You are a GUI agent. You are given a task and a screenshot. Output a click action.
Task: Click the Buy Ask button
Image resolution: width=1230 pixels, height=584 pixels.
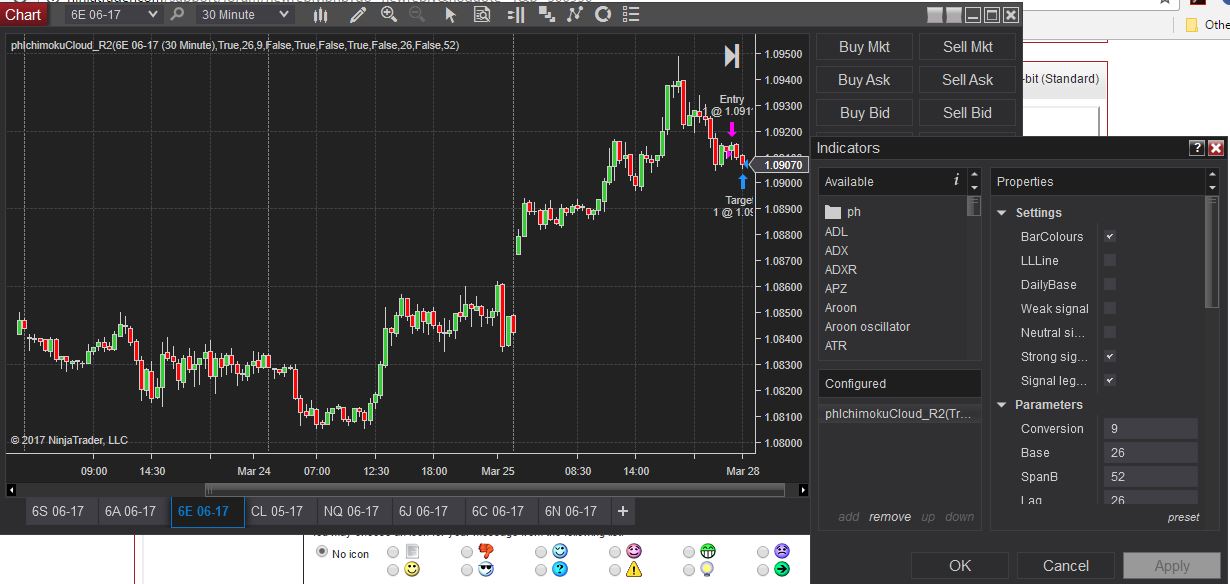coord(864,80)
